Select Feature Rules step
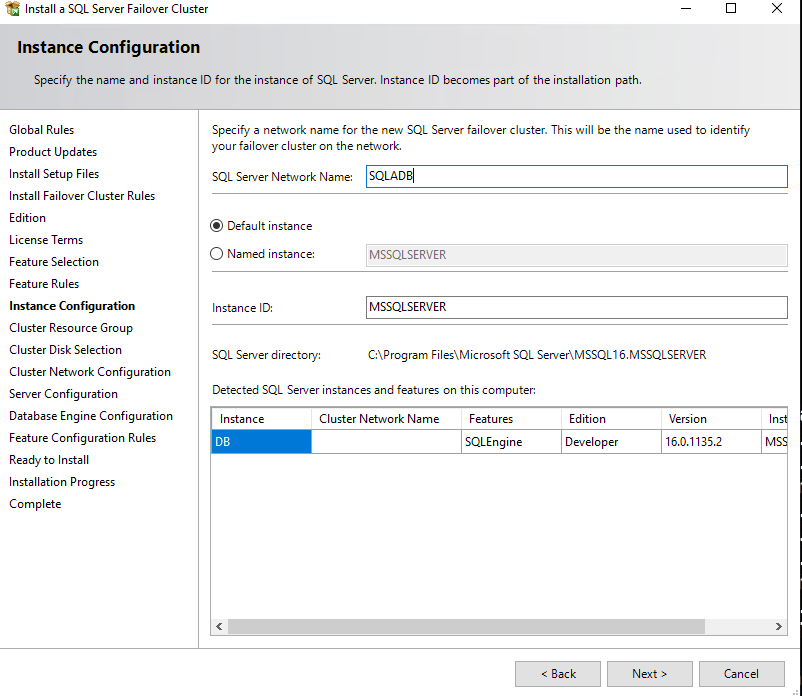802x696 pixels. 44,284
